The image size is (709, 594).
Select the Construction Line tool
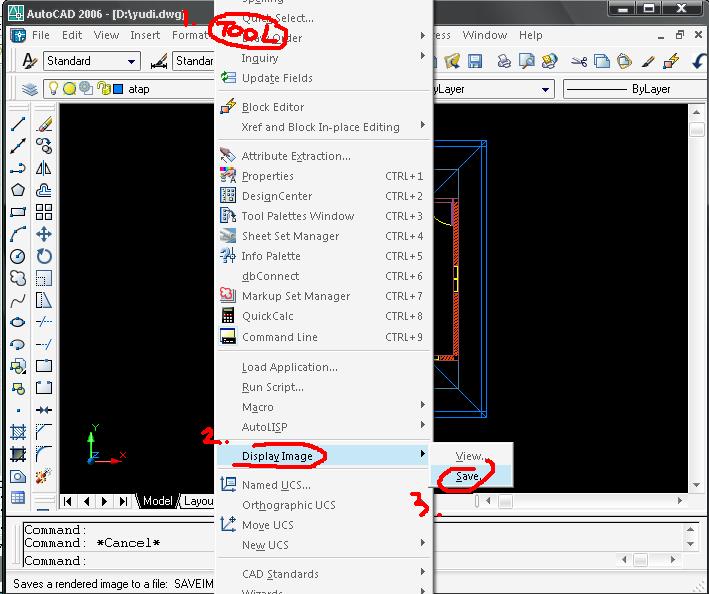[18, 146]
